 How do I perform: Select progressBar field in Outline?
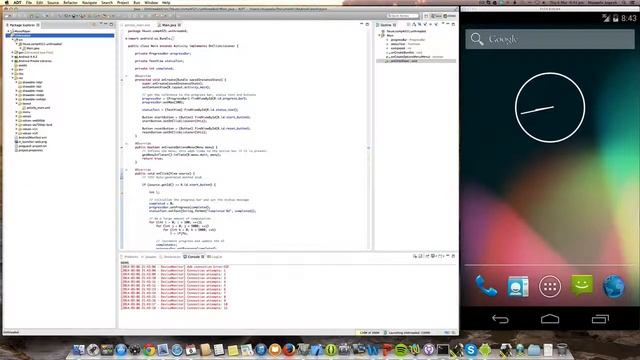pyautogui.click(x=407, y=40)
